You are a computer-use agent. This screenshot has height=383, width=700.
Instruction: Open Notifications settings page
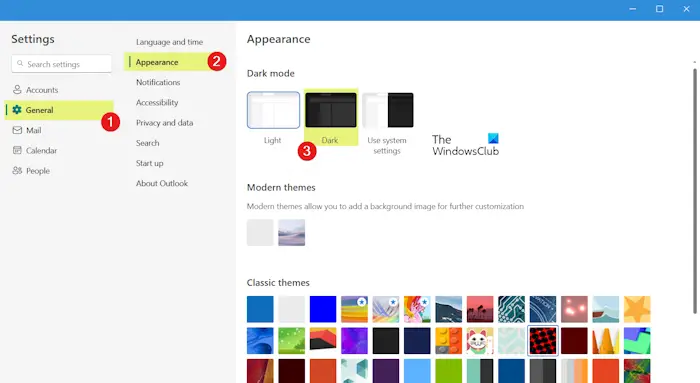pos(158,82)
